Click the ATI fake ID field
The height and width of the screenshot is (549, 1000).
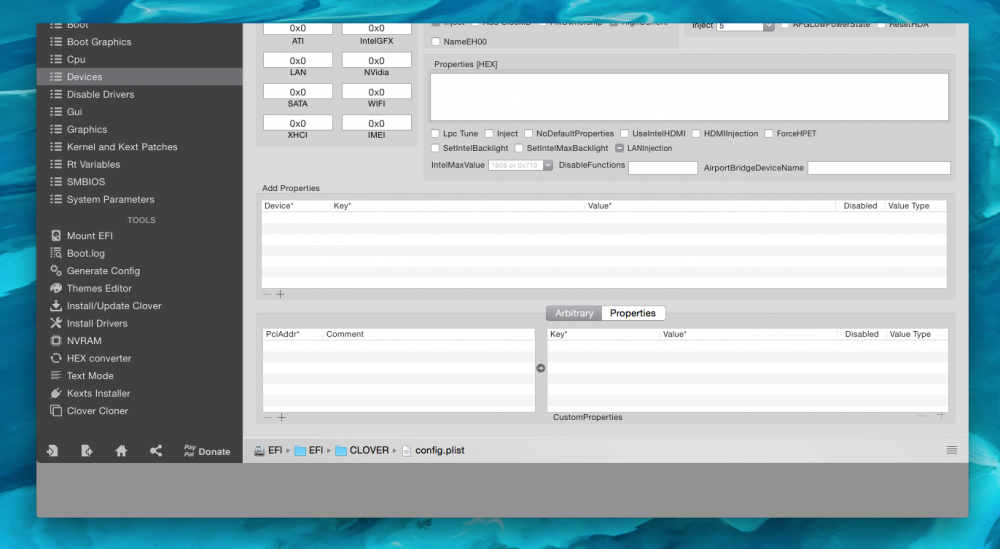tap(298, 29)
